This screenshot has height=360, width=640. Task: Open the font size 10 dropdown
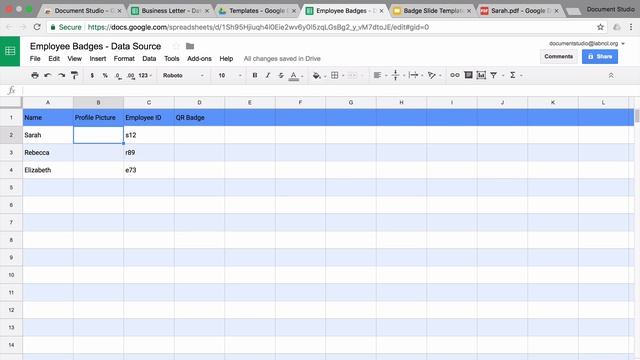point(230,75)
